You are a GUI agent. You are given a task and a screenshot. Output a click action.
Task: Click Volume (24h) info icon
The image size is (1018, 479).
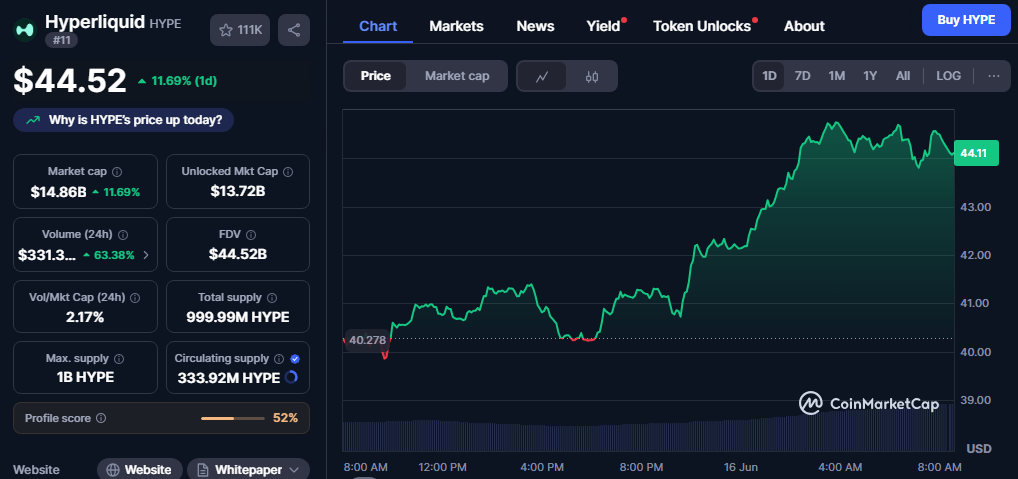click(123, 235)
